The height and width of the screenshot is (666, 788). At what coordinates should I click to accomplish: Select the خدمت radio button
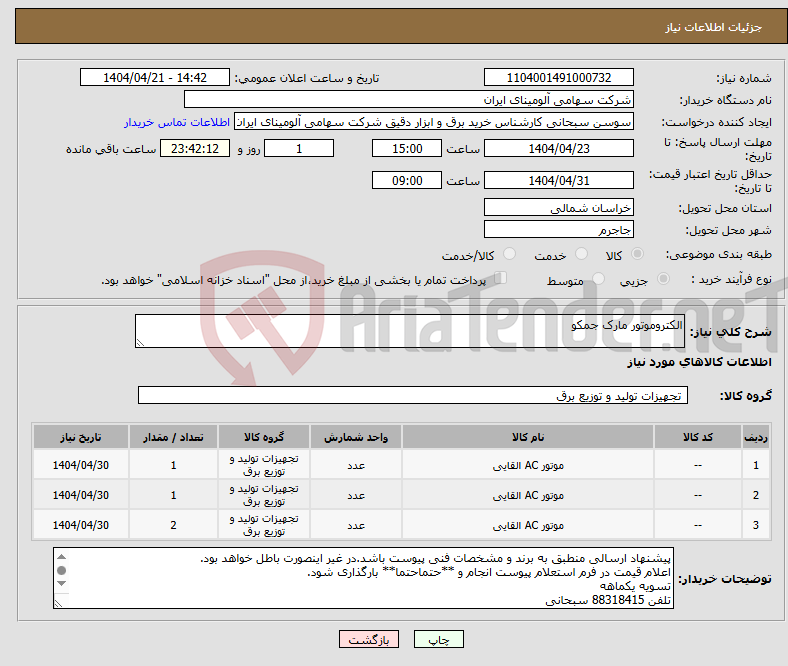click(x=581, y=254)
